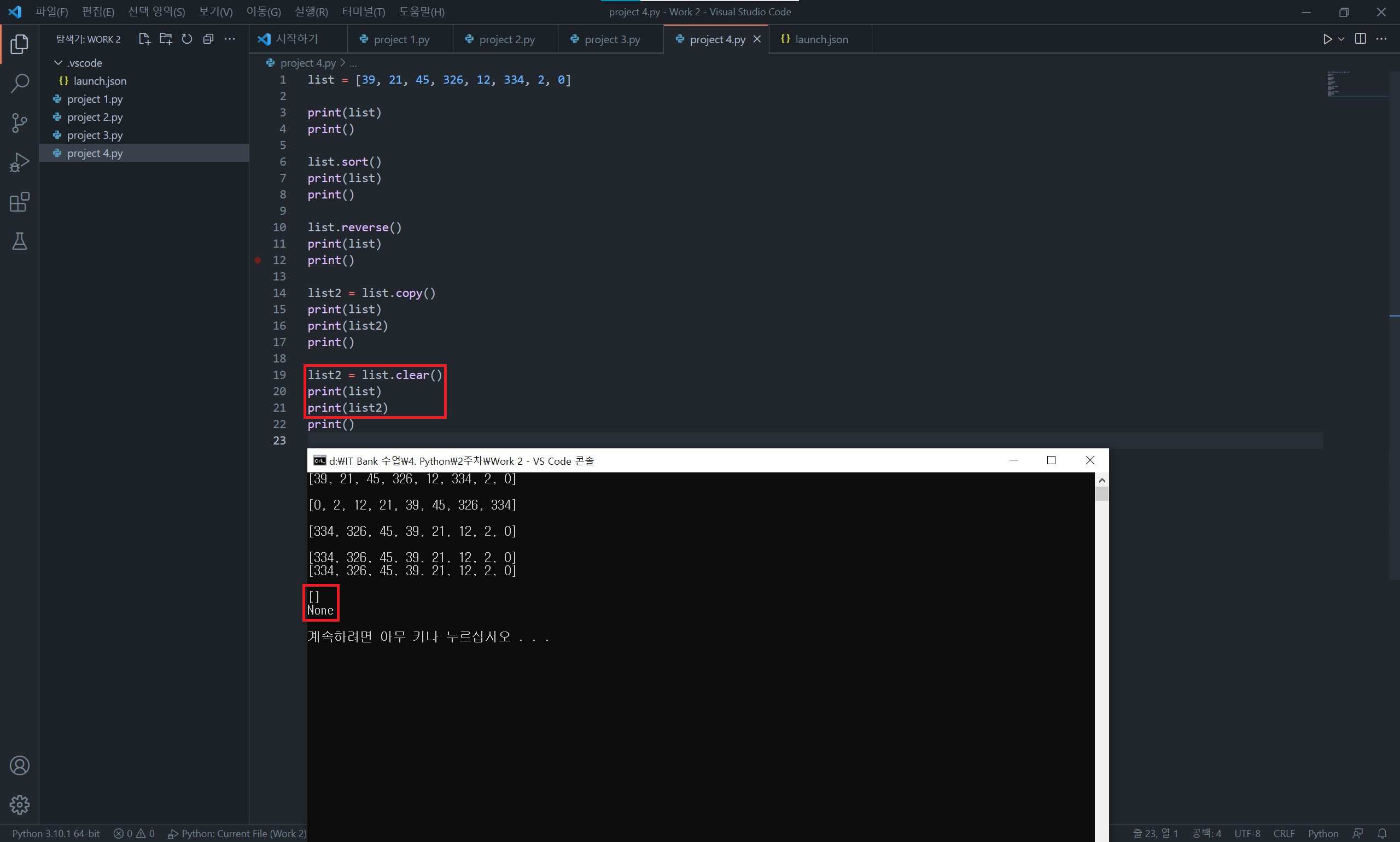
Task: Open Run and Debug view icon
Action: (19, 162)
